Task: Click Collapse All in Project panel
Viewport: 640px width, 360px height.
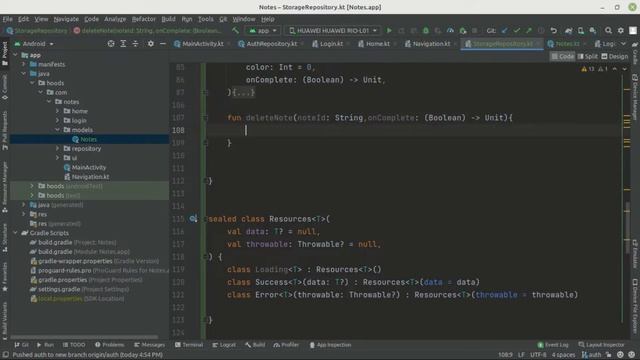Action: tap(135, 44)
